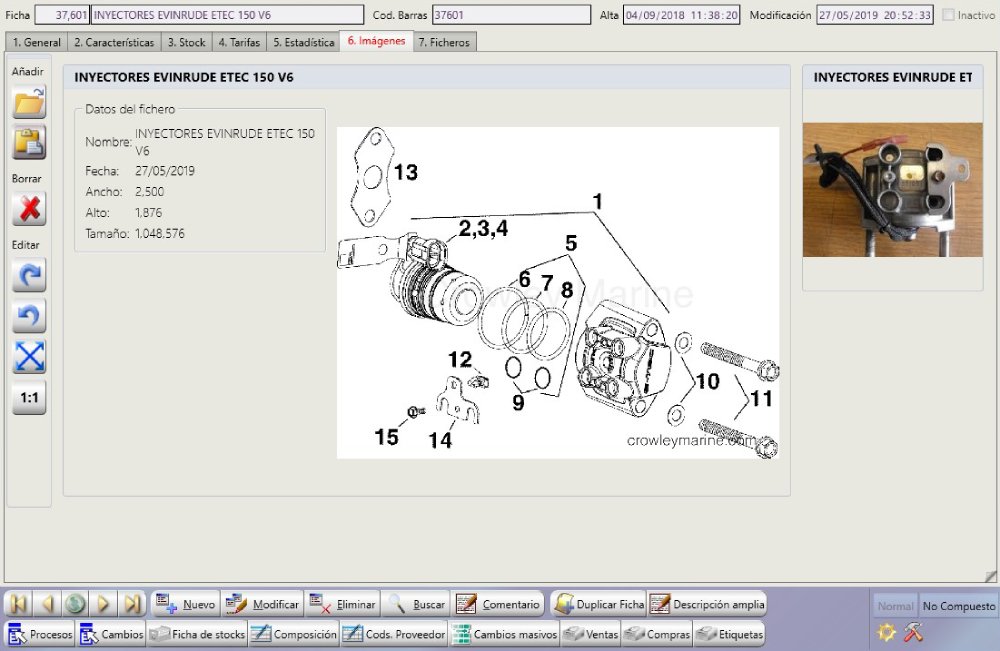Go to the first record

pos(19,604)
